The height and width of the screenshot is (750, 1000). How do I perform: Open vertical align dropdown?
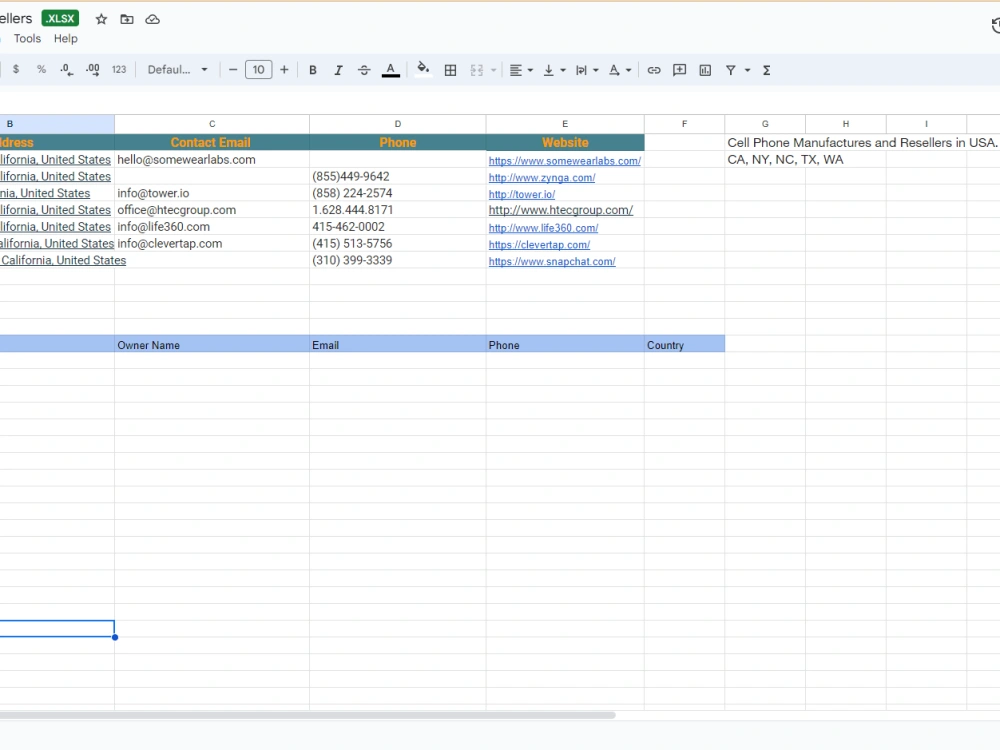click(554, 70)
